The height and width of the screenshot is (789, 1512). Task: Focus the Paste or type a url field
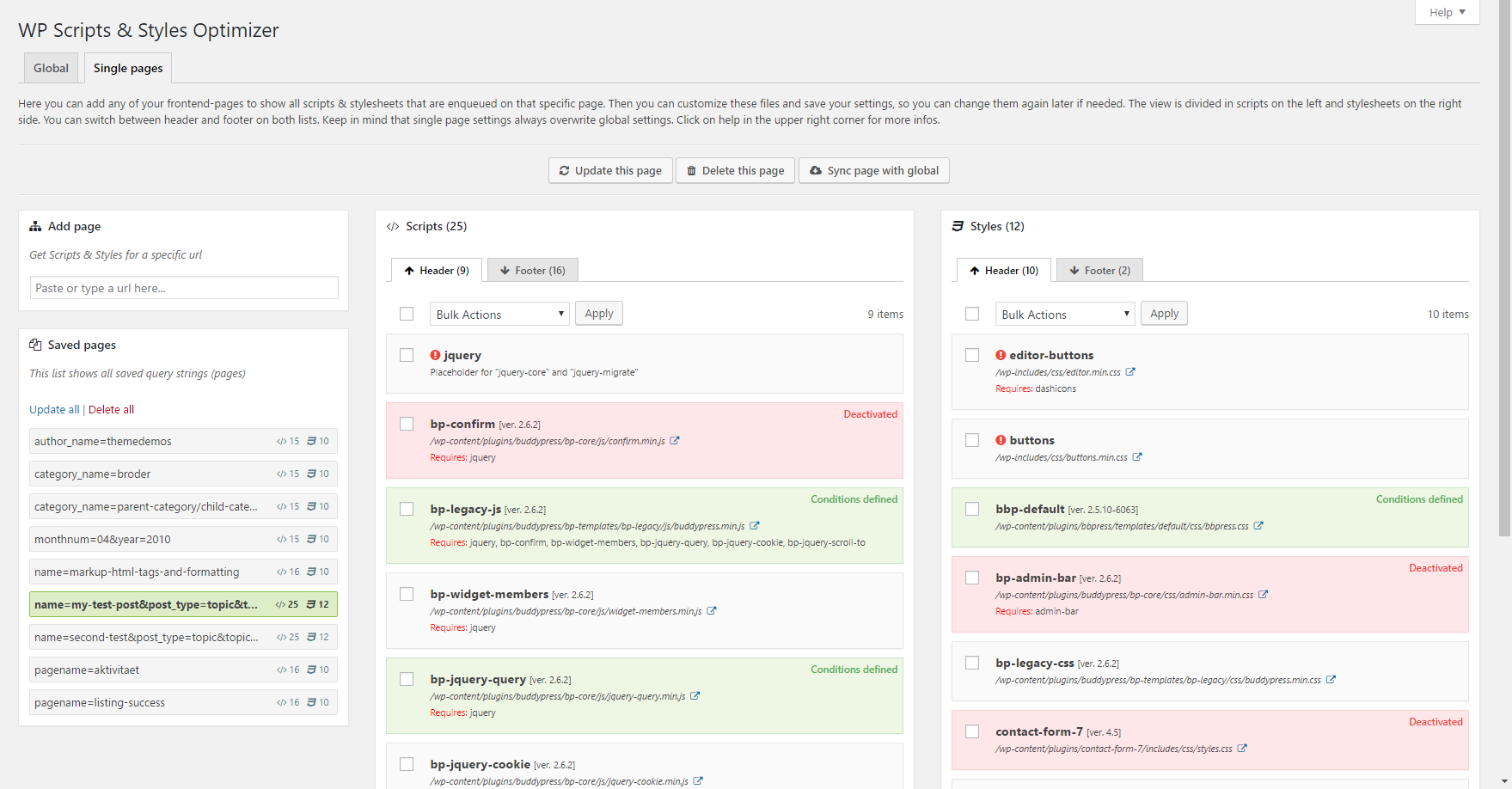tap(184, 288)
